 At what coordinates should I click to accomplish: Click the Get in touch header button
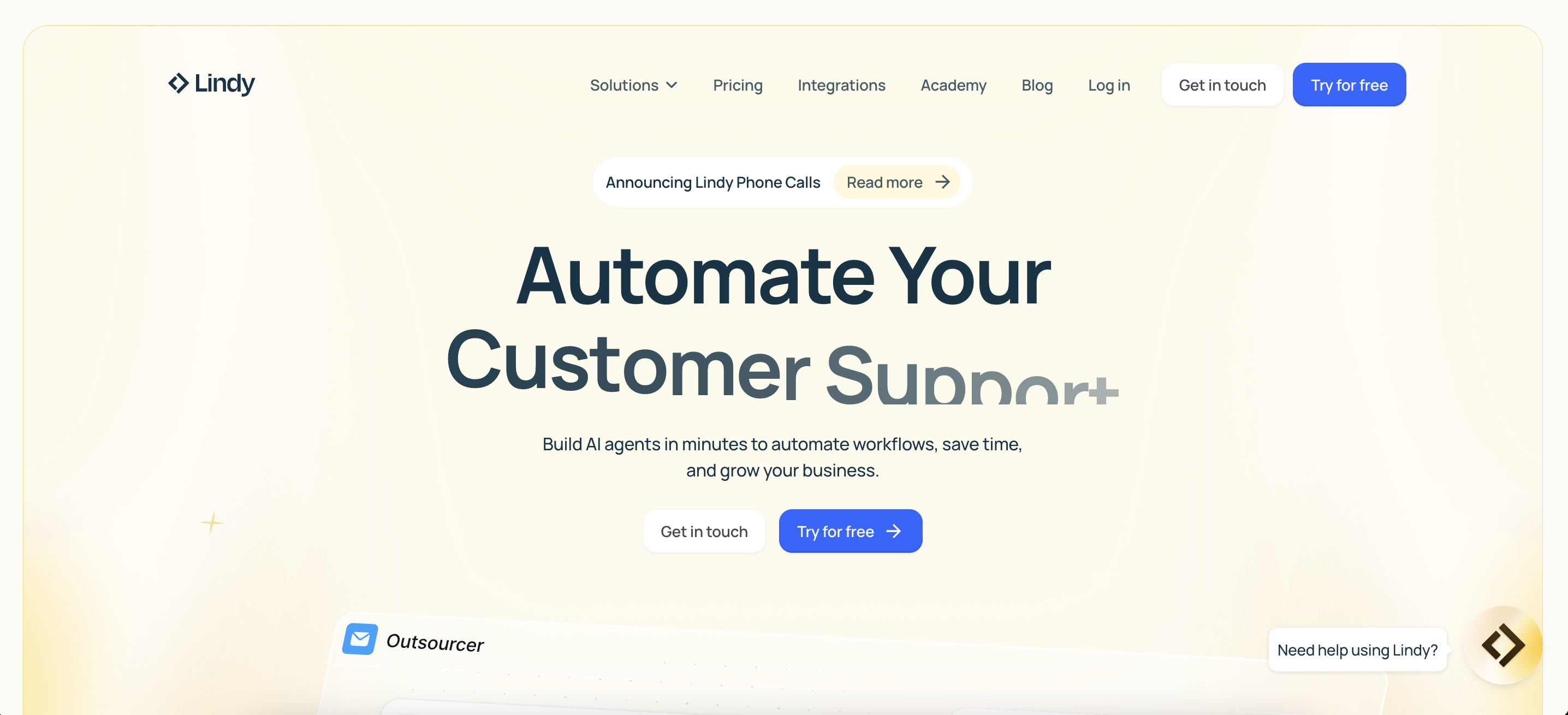point(1222,84)
